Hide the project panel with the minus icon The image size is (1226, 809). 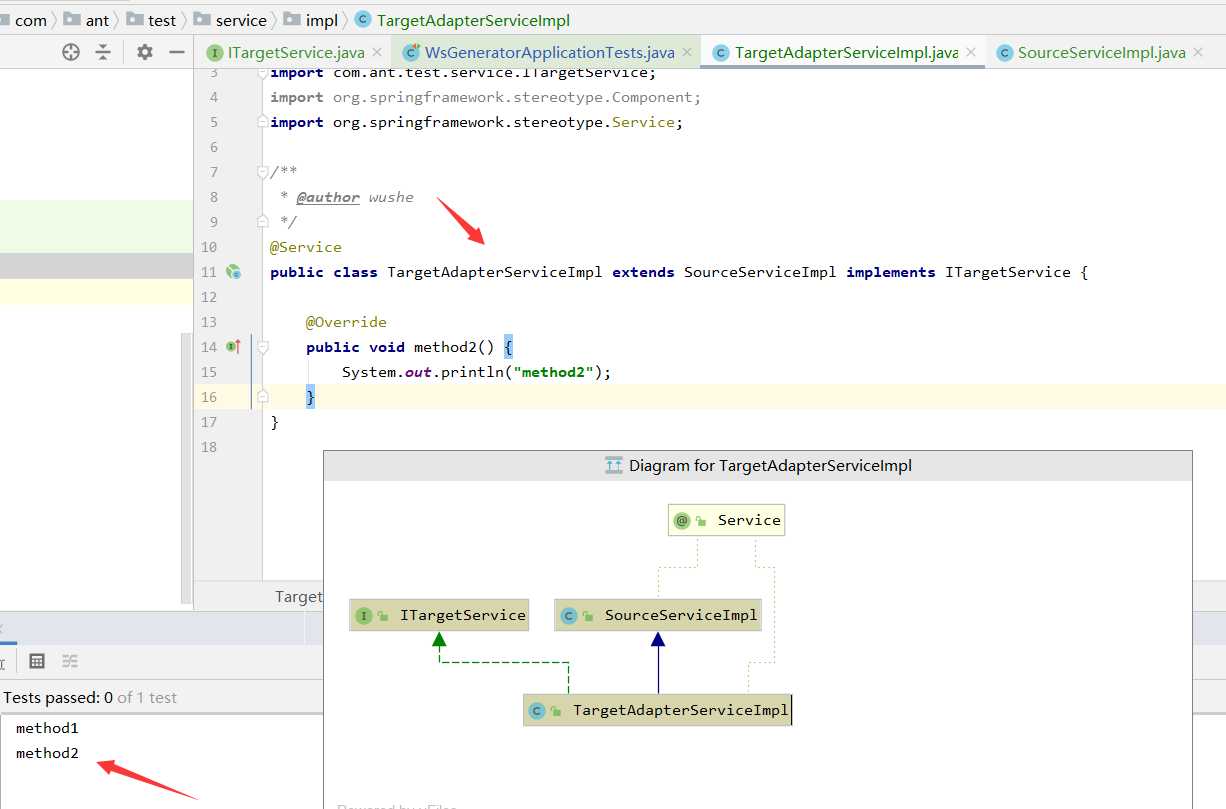tap(177, 52)
